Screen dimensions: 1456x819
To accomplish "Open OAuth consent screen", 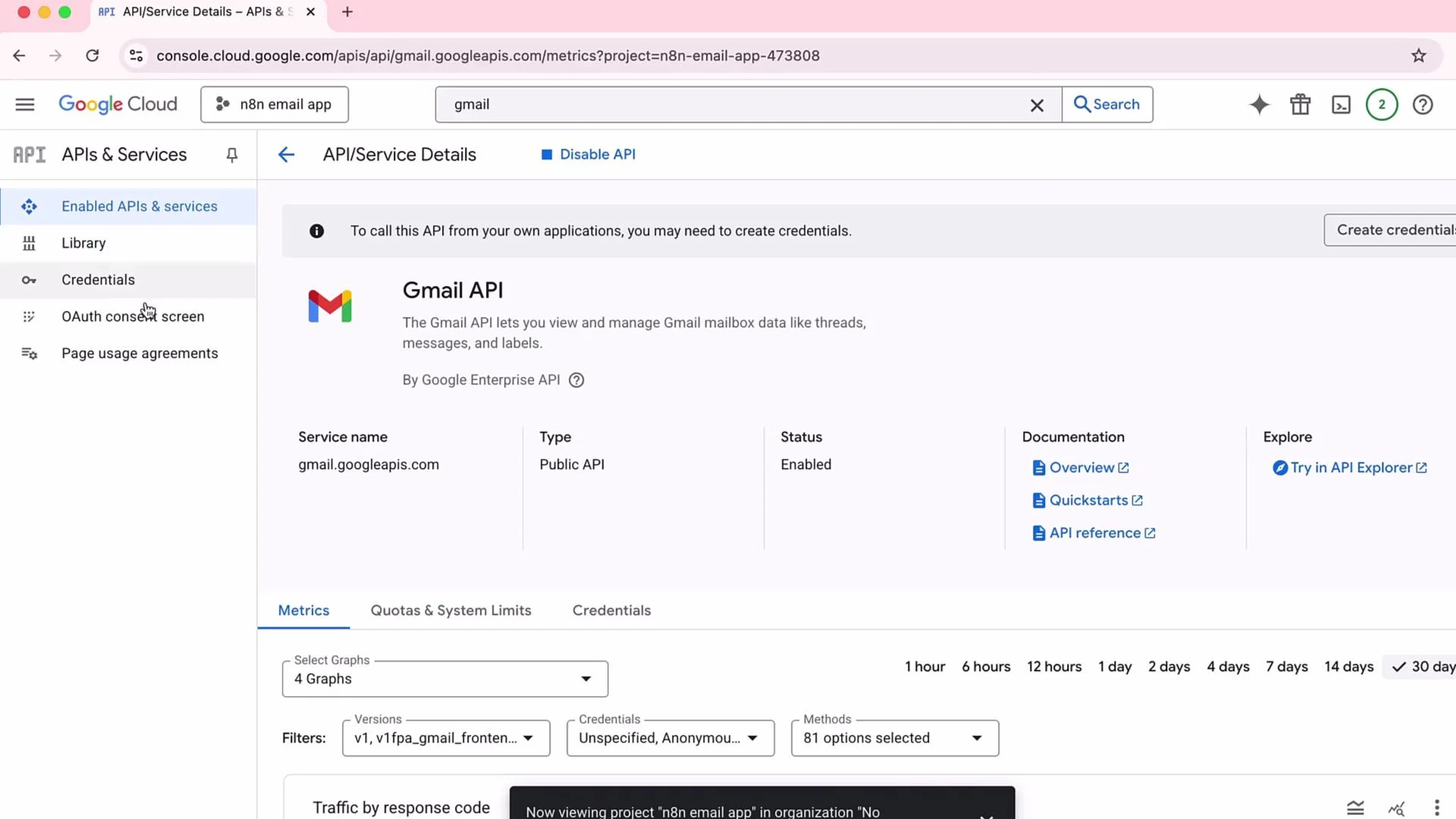I will (128, 317).
